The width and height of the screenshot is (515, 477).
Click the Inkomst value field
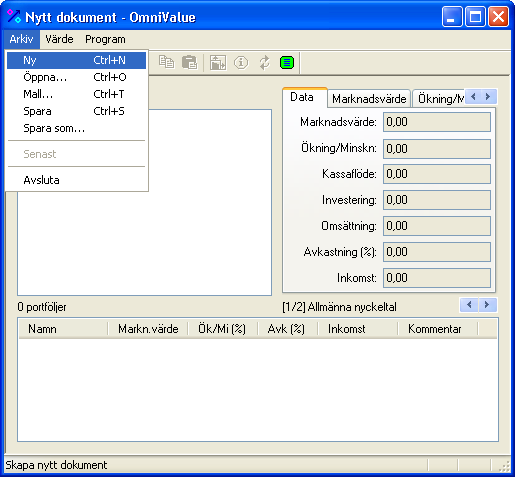(437, 278)
